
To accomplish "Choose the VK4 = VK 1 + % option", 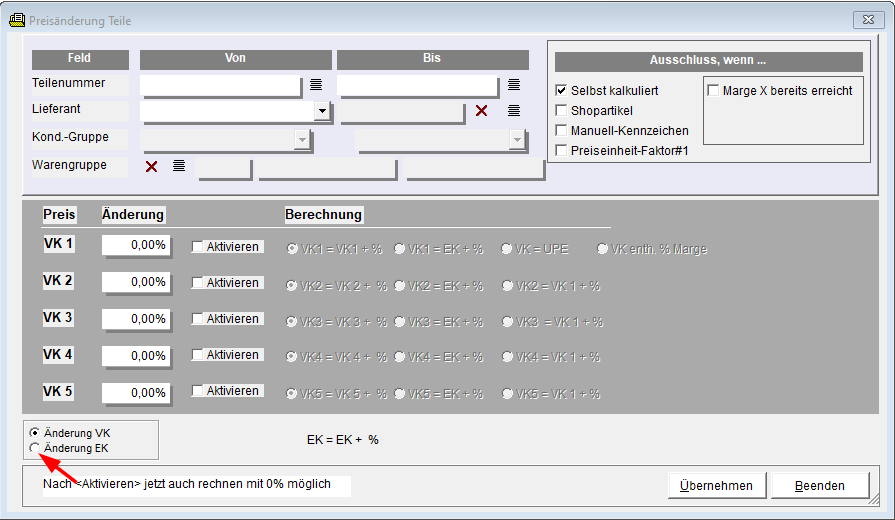I will (507, 357).
